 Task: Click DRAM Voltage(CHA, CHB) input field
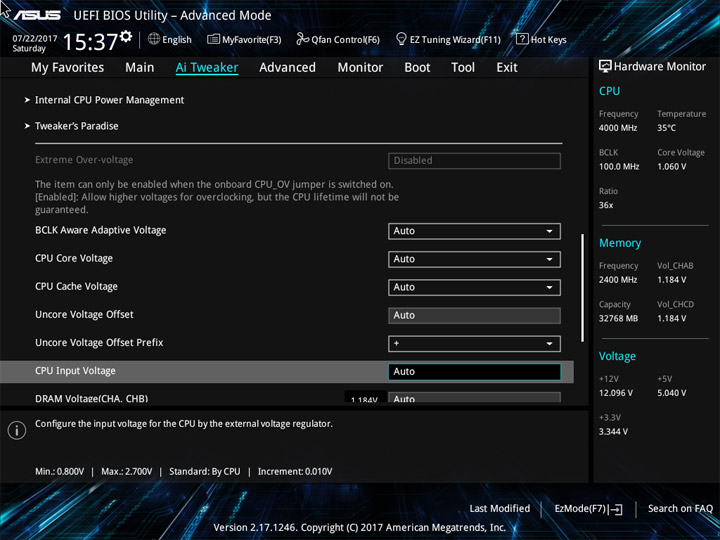pos(474,397)
